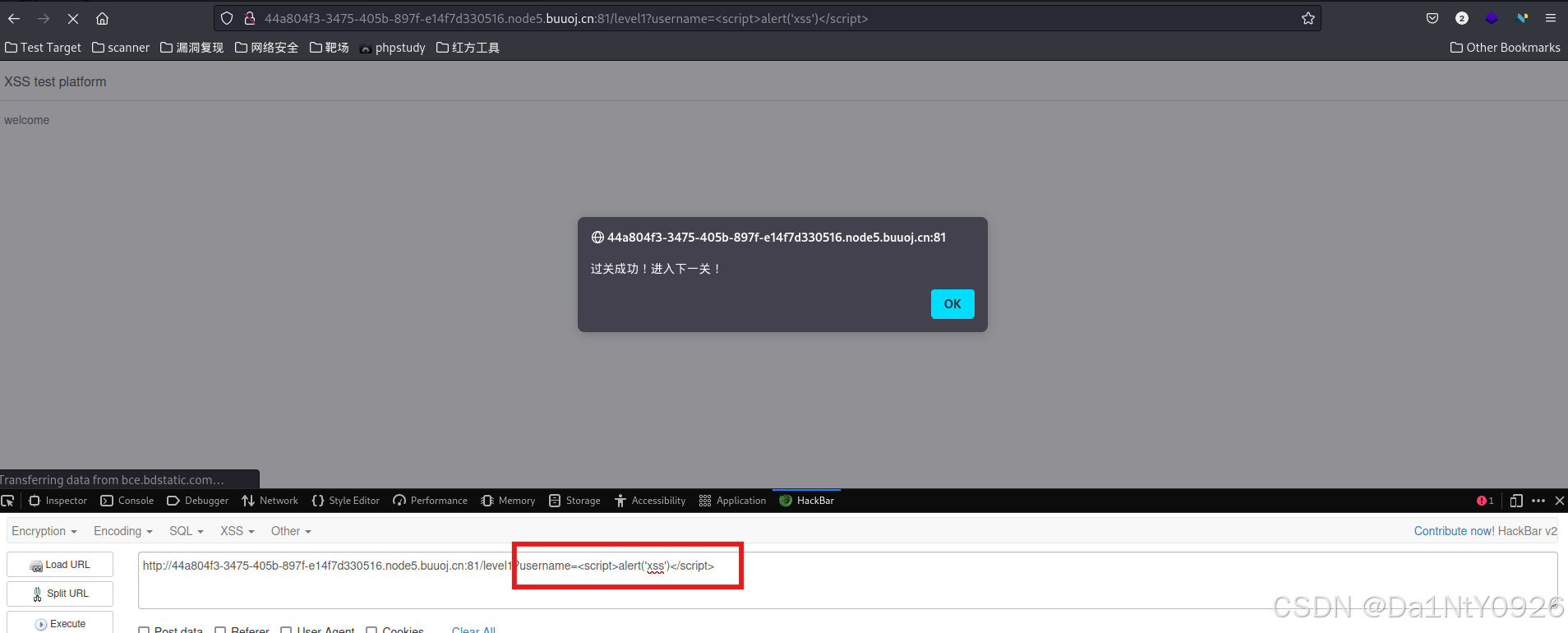
Task: Open the devtools three-dots options menu
Action: click(x=1538, y=501)
